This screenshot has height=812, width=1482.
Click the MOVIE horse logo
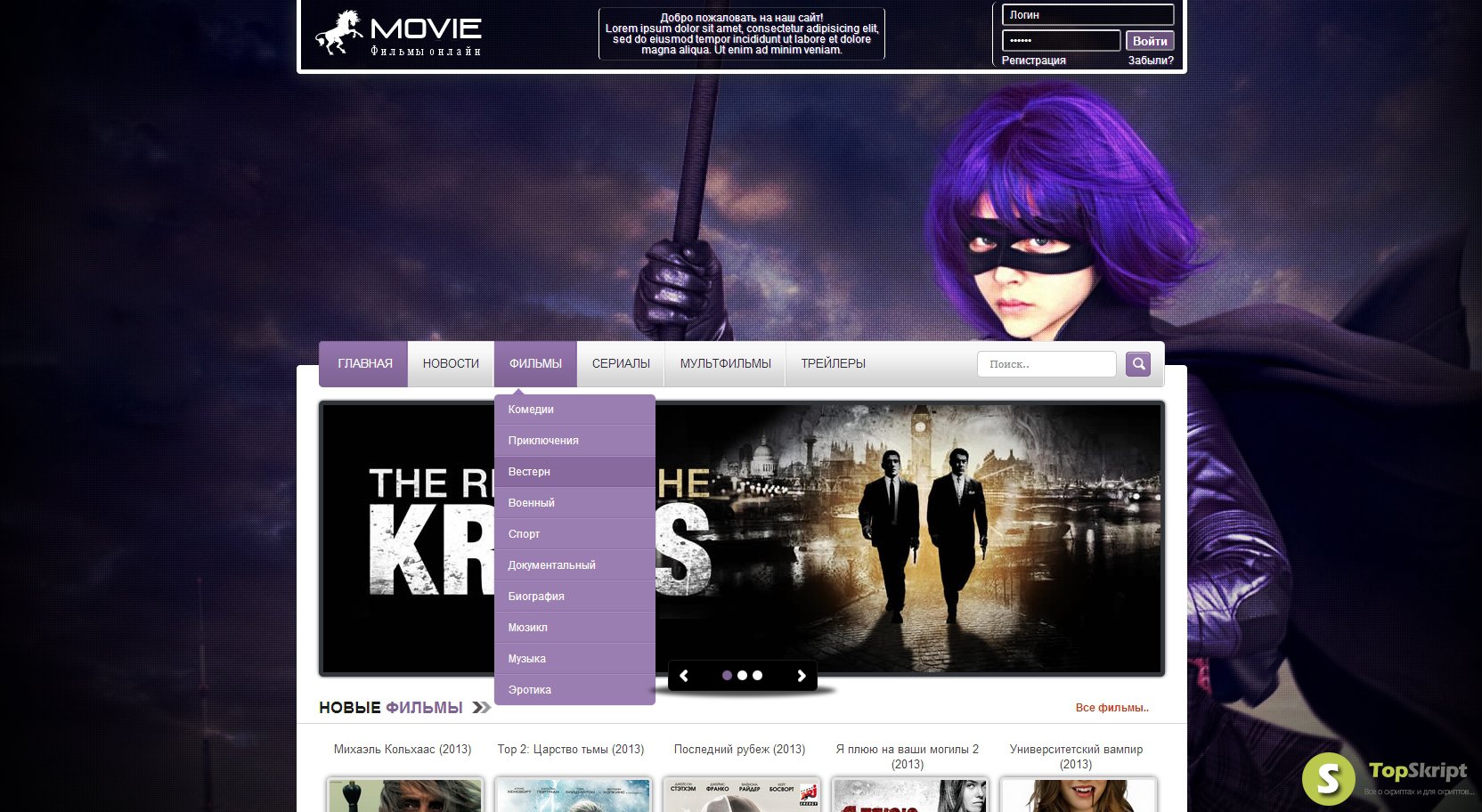click(398, 34)
